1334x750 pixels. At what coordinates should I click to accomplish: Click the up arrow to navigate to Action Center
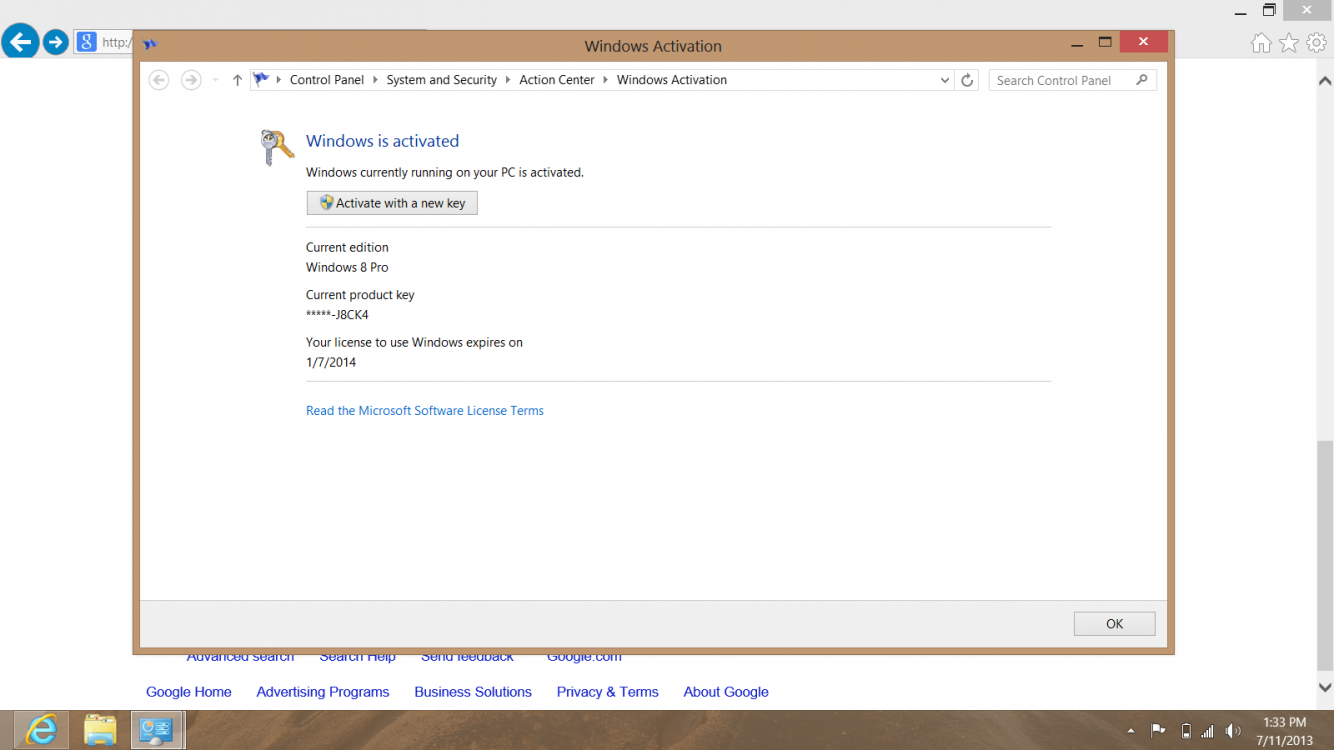point(236,79)
